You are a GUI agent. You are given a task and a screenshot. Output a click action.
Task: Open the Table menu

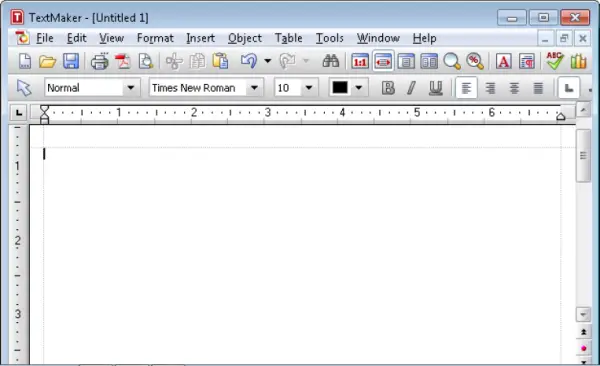coord(289,38)
